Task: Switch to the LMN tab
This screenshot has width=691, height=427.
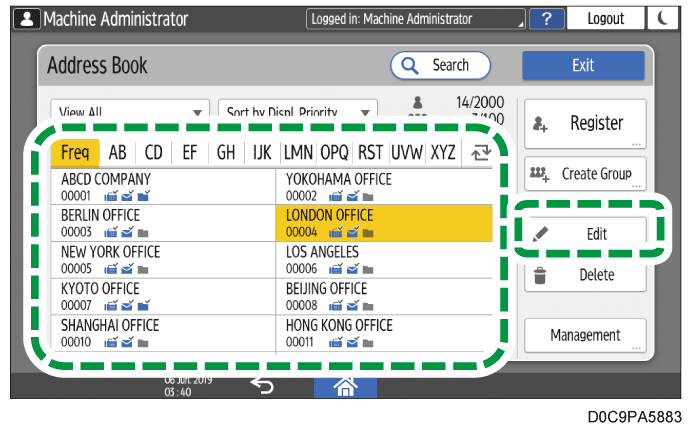Action: [298, 153]
